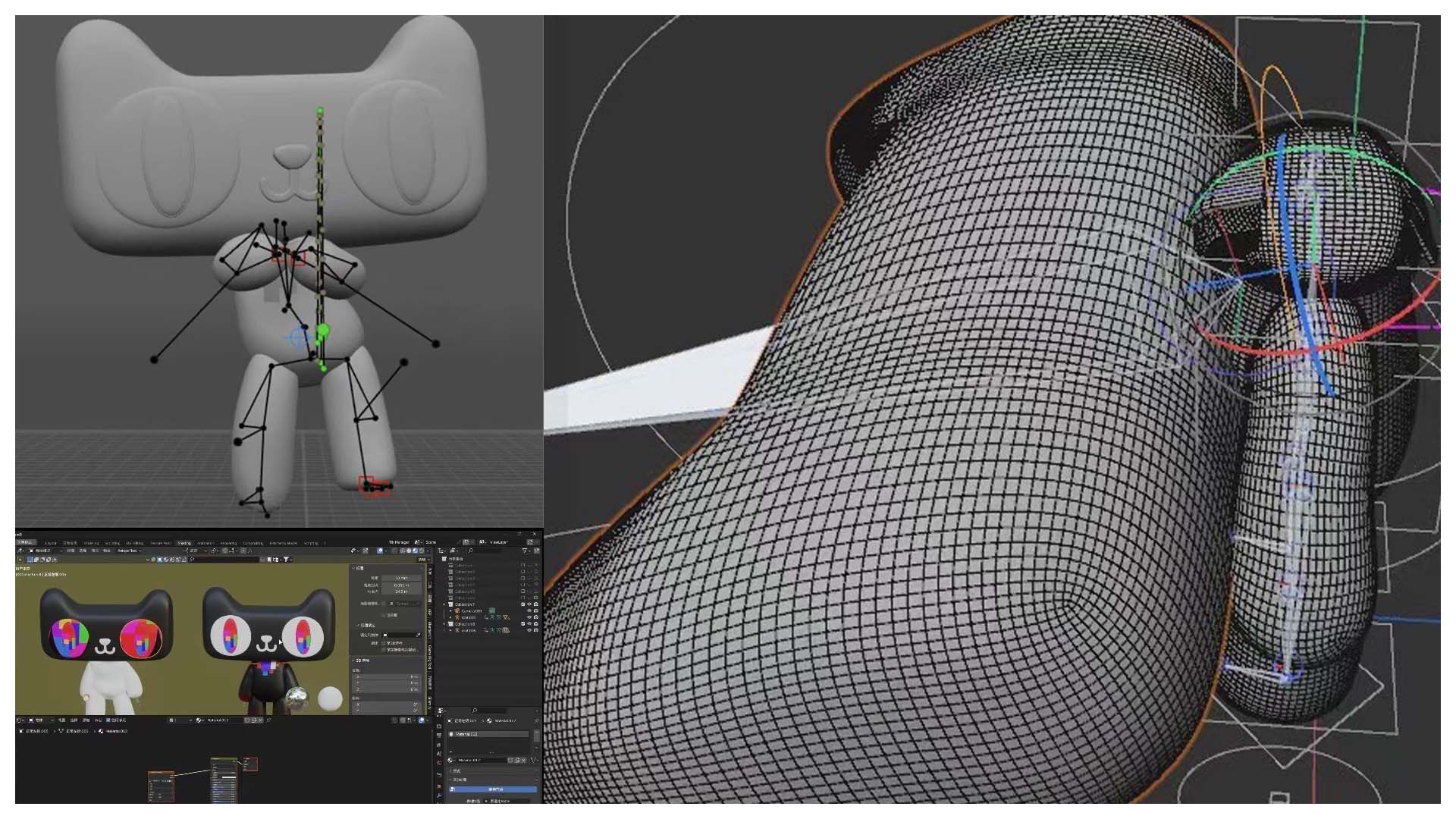Image resolution: width=1456 pixels, height=819 pixels.
Task: Enable lock to 3D cursor checkbox
Action: coord(383,643)
